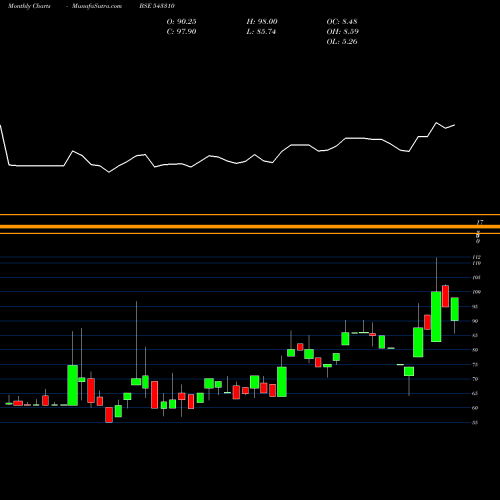500x500 pixels.
Task: Select the open value 'O: 90.25'
Action: 181,21
